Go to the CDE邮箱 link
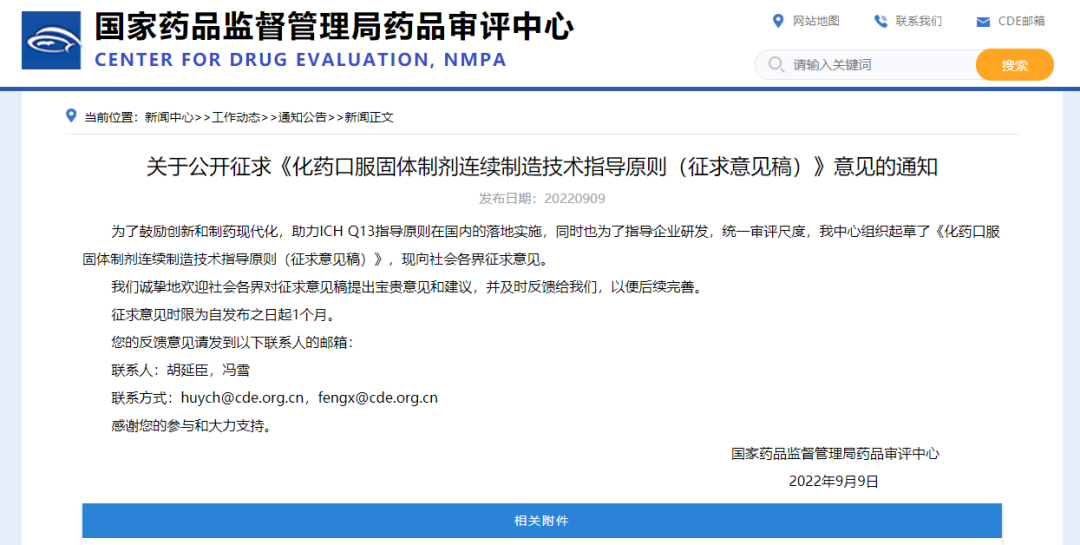The height and width of the screenshot is (545, 1080). coord(1021,21)
